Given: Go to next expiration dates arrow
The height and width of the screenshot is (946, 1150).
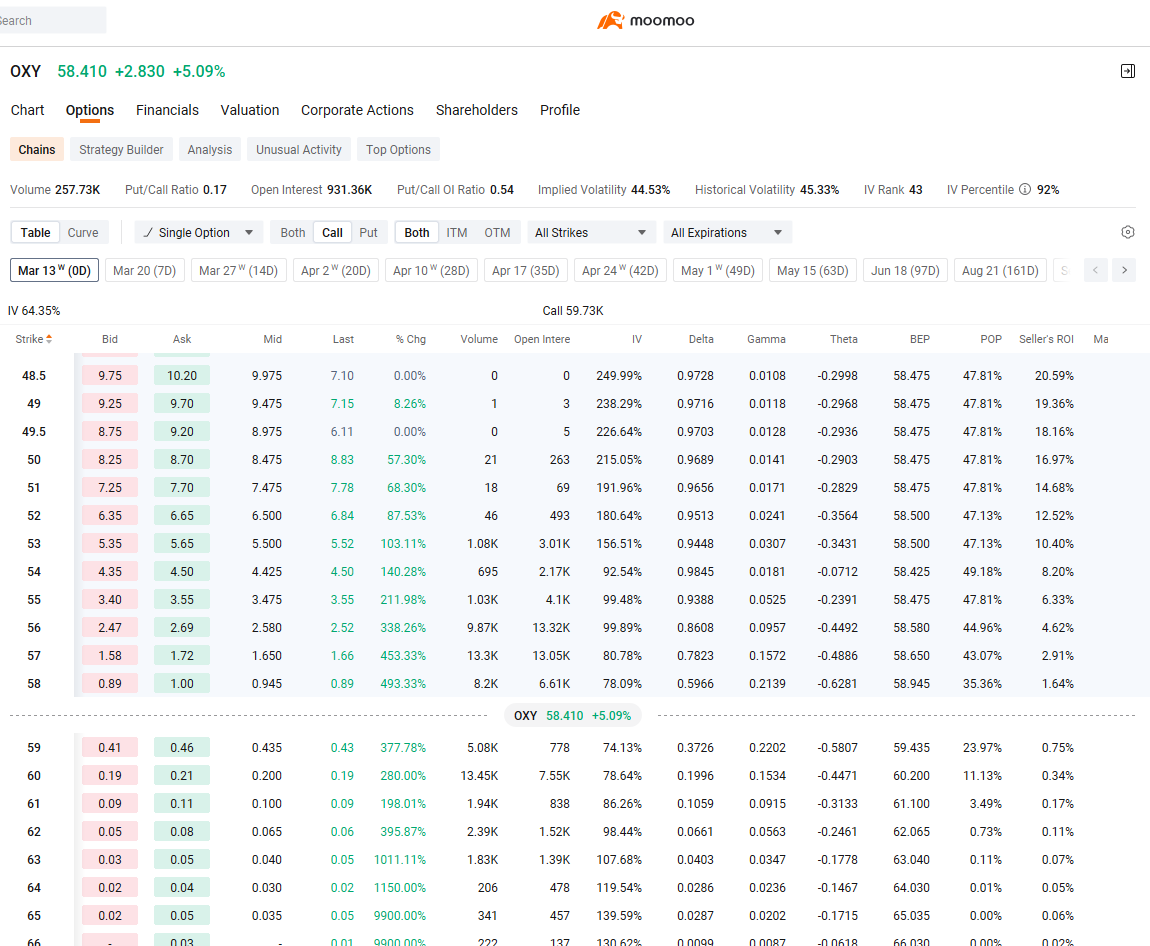Looking at the screenshot, I should 1124,270.
